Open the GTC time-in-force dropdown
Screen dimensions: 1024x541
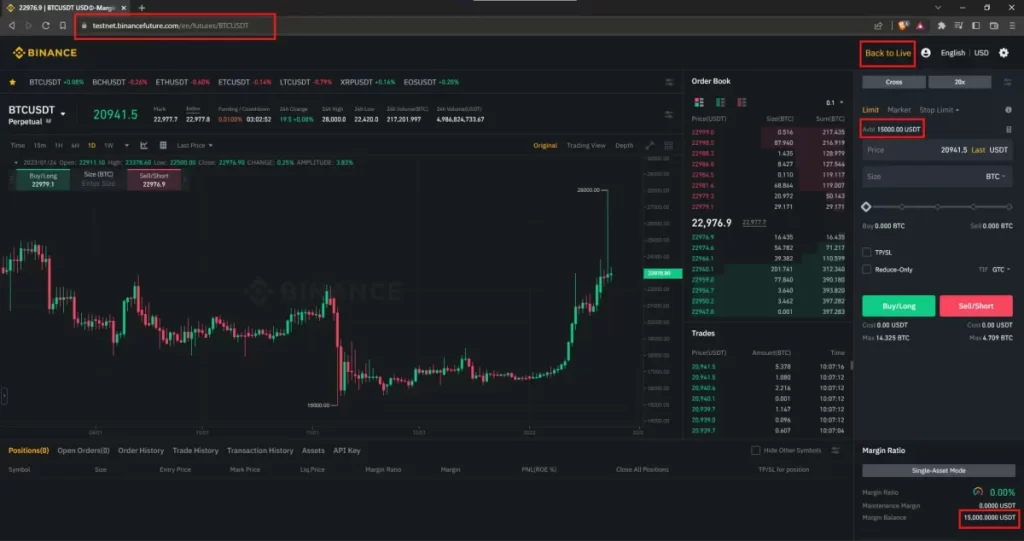point(990,270)
